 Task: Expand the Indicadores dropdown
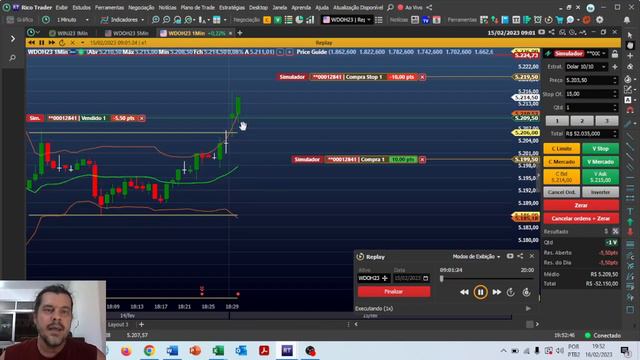[x=142, y=20]
